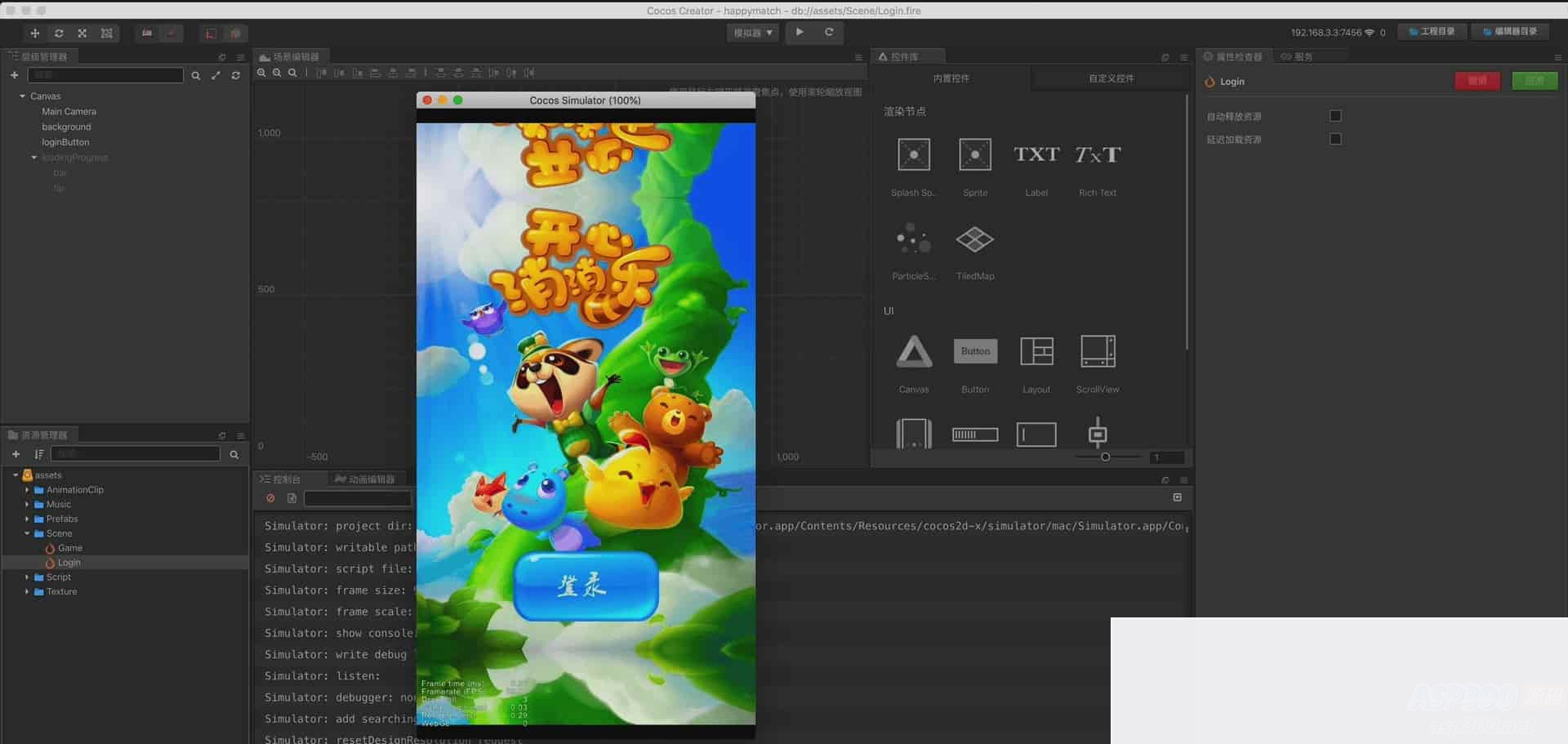This screenshot has height=744, width=1568.
Task: Clear the console with the red icon
Action: [270, 498]
